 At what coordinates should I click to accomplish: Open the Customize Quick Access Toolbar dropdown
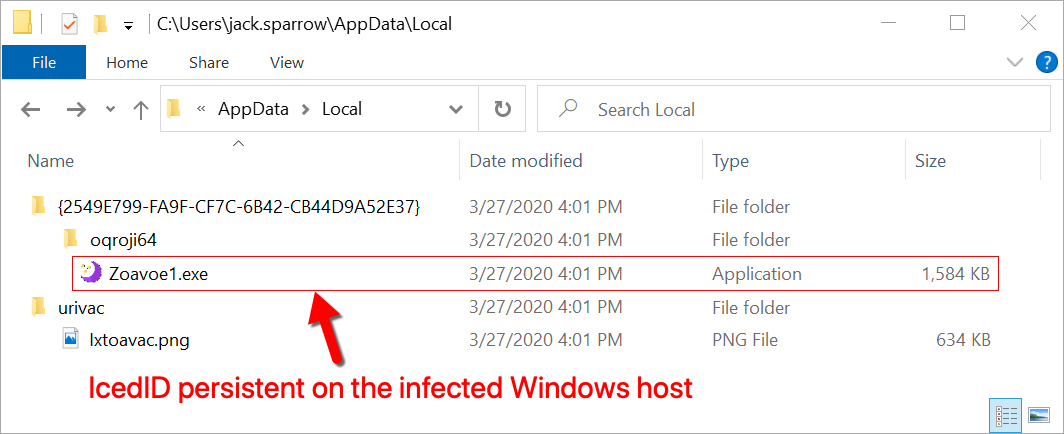pyautogui.click(x=128, y=26)
